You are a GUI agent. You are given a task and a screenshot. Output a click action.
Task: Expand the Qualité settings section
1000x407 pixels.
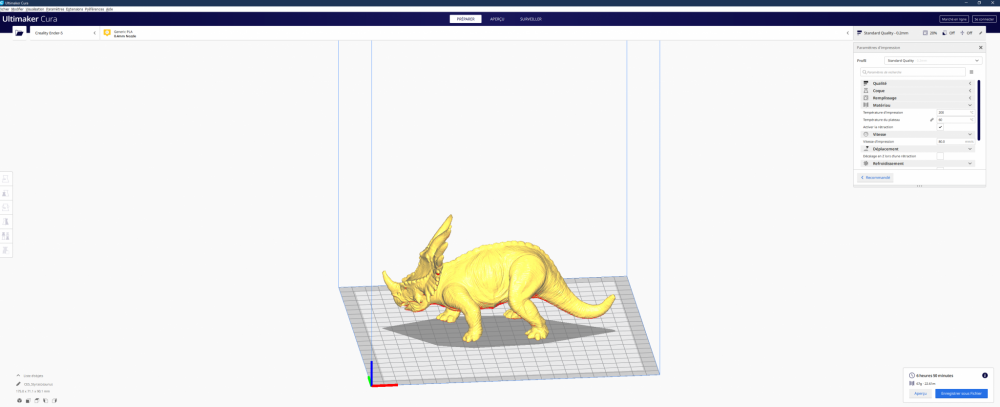coord(918,83)
